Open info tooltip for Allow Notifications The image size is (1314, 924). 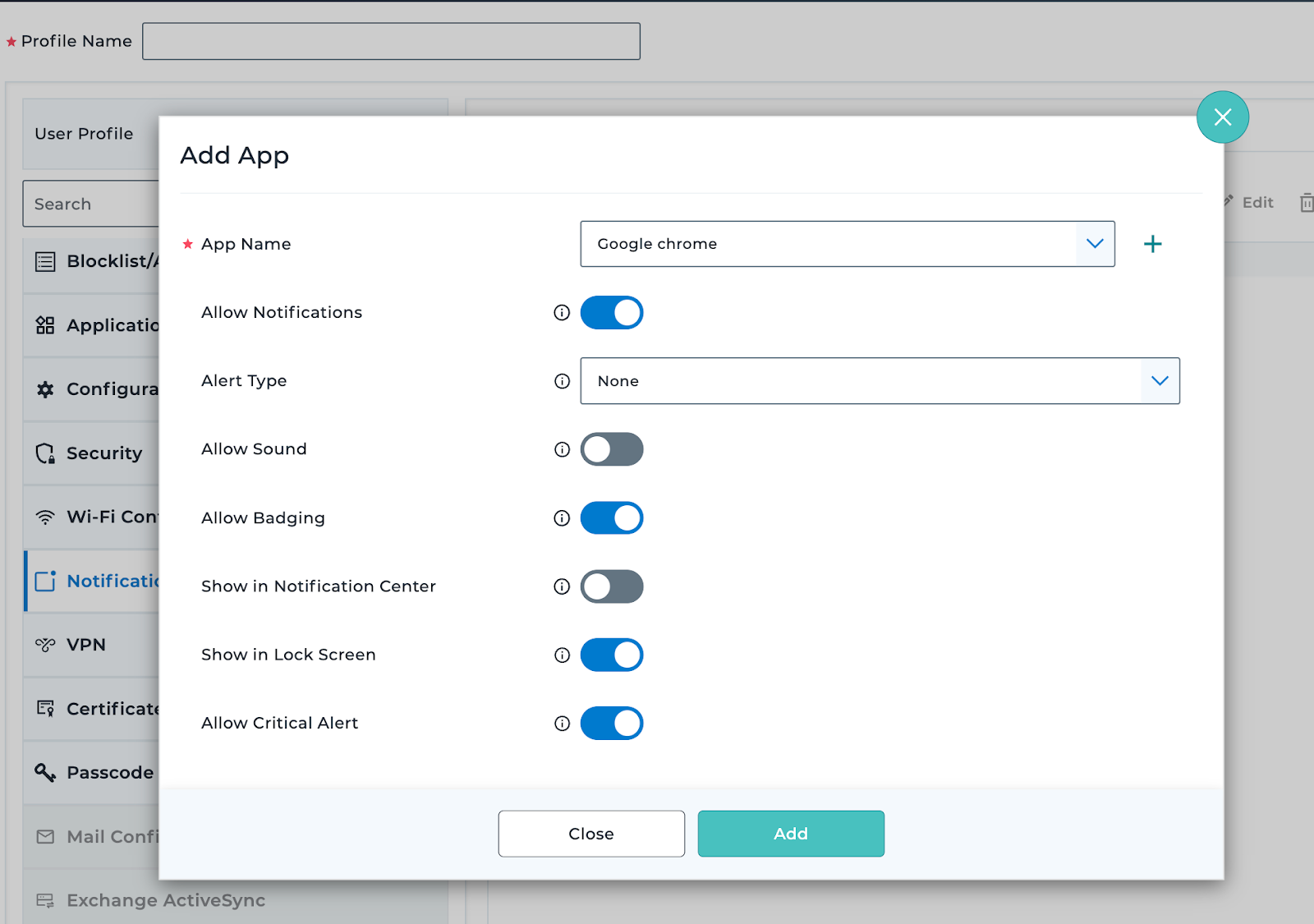coord(562,312)
